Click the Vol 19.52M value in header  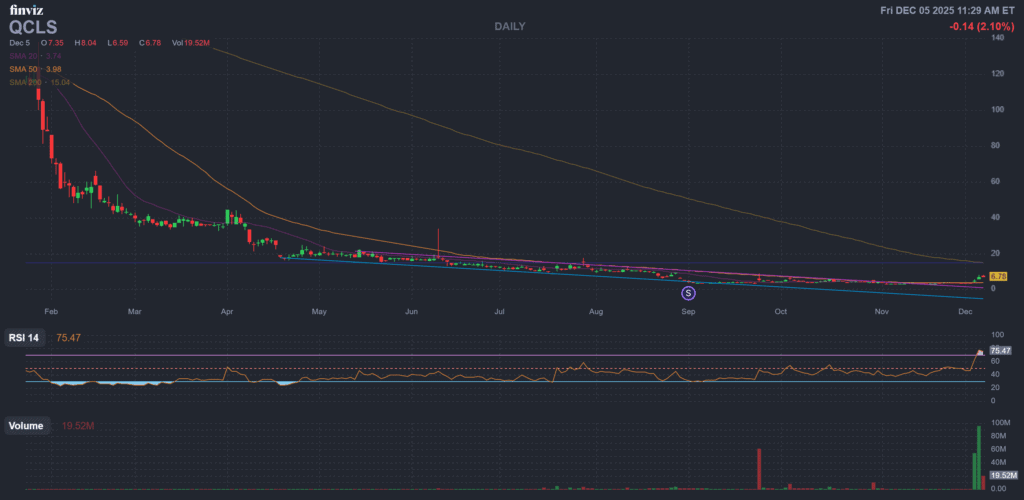point(193,44)
